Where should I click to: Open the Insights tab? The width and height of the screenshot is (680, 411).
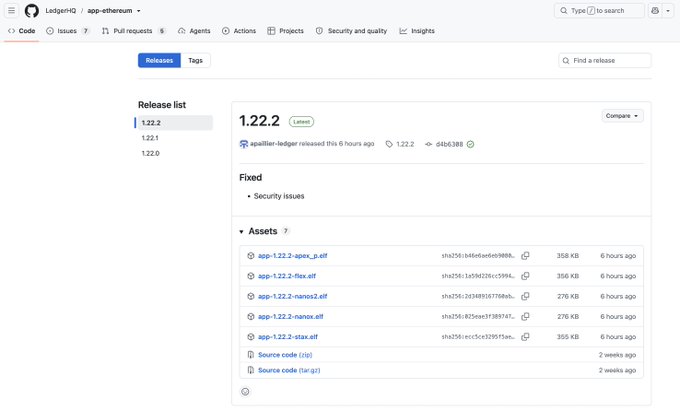tap(417, 31)
